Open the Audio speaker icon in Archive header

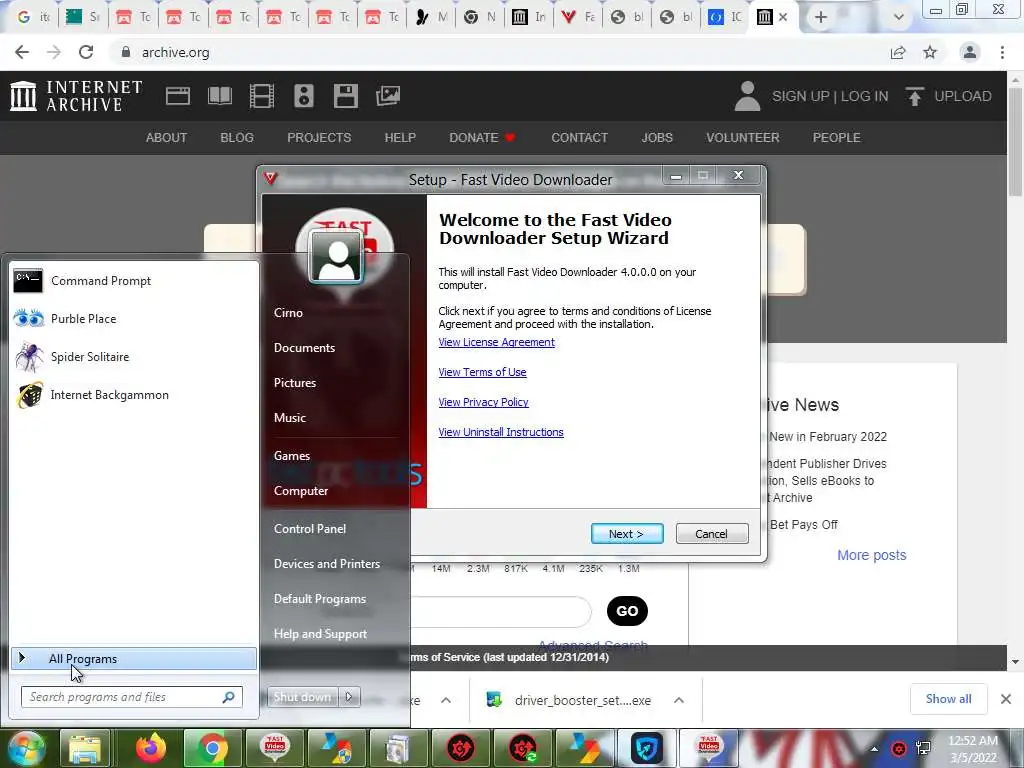[304, 96]
